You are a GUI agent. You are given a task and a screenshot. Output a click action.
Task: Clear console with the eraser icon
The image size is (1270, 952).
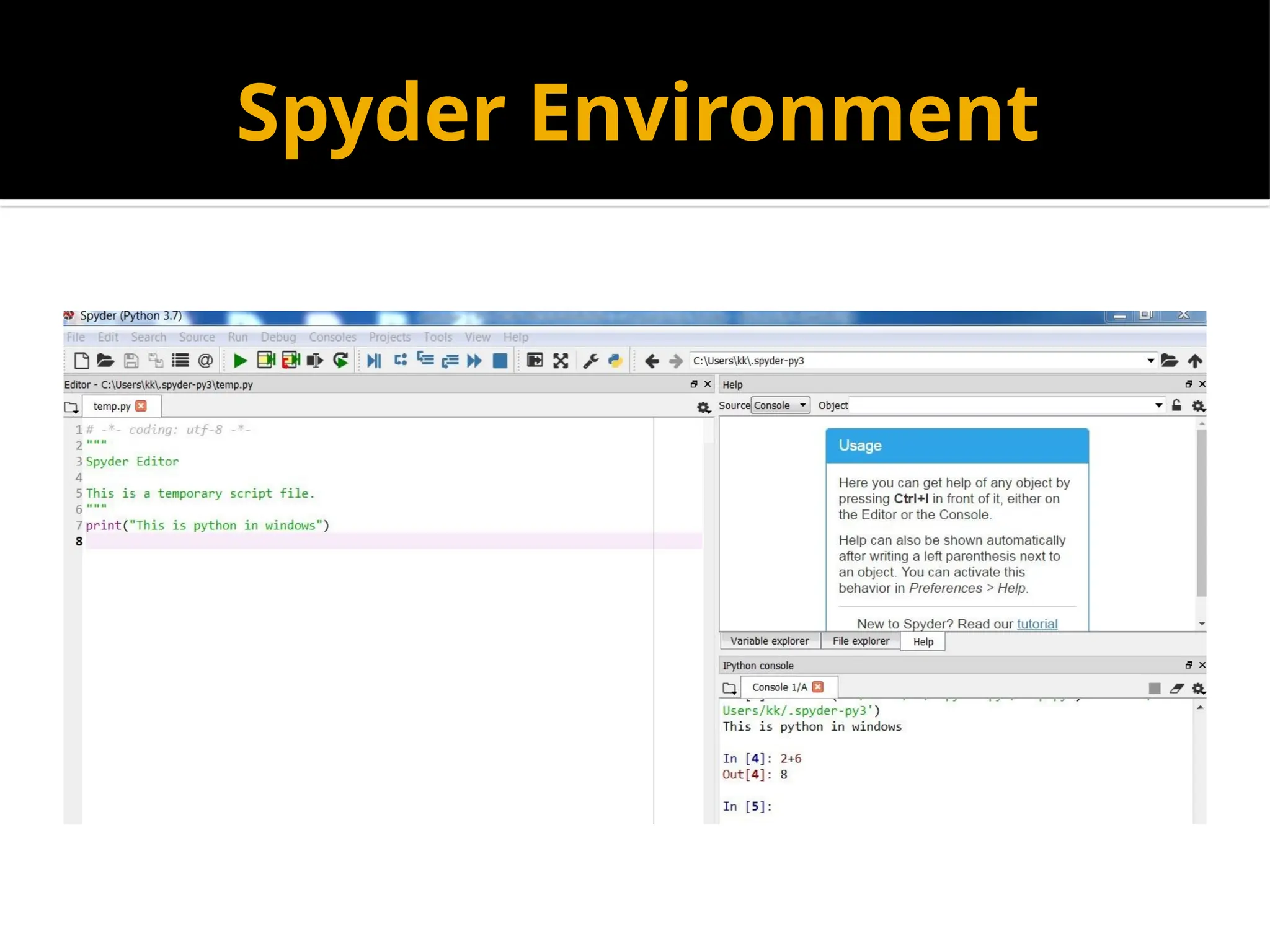tap(1176, 689)
